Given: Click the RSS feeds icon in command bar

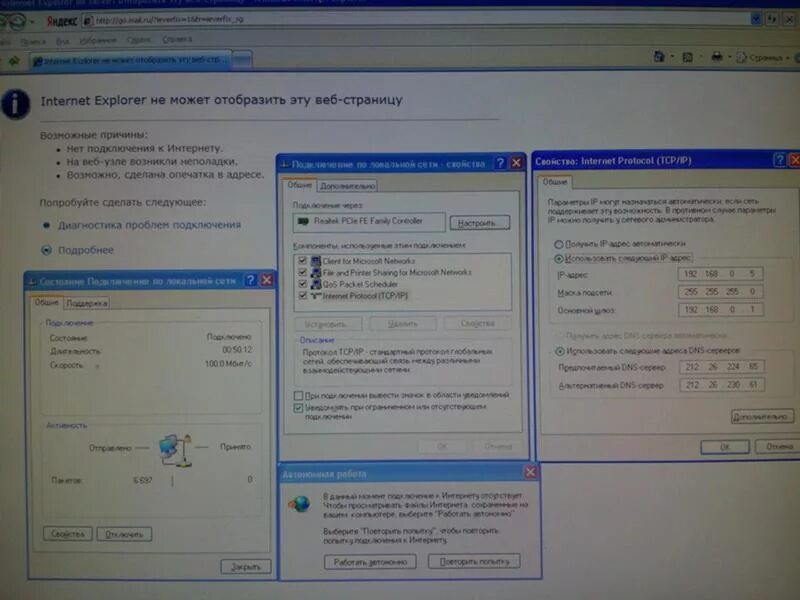Looking at the screenshot, I should click(688, 57).
